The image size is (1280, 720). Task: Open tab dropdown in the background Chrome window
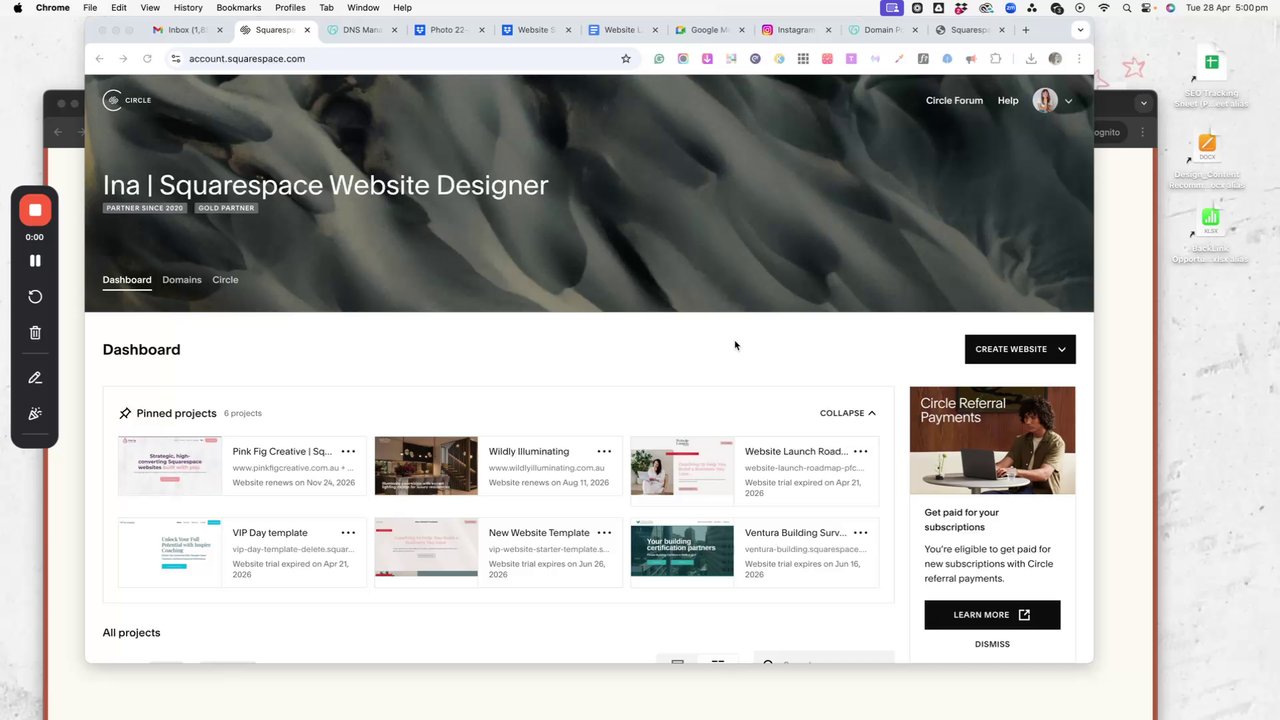[x=1143, y=103]
